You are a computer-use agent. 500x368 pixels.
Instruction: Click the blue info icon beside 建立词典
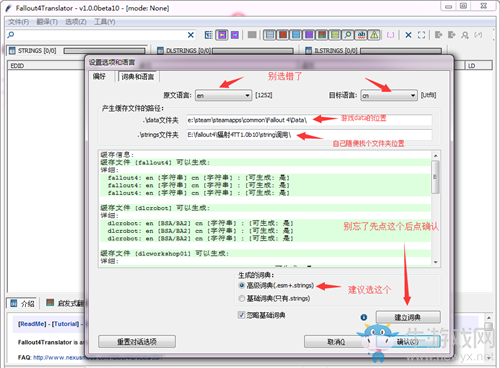point(364,317)
